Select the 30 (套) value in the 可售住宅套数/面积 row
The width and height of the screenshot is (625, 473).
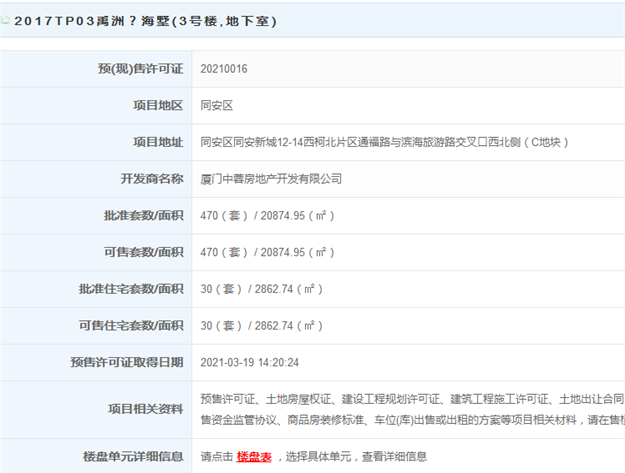pos(221,326)
